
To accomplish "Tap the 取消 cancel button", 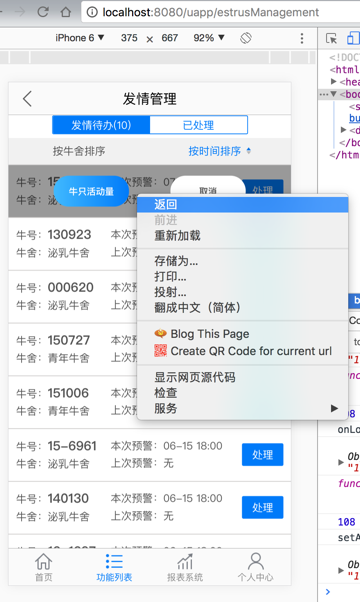I will pyautogui.click(x=208, y=186).
